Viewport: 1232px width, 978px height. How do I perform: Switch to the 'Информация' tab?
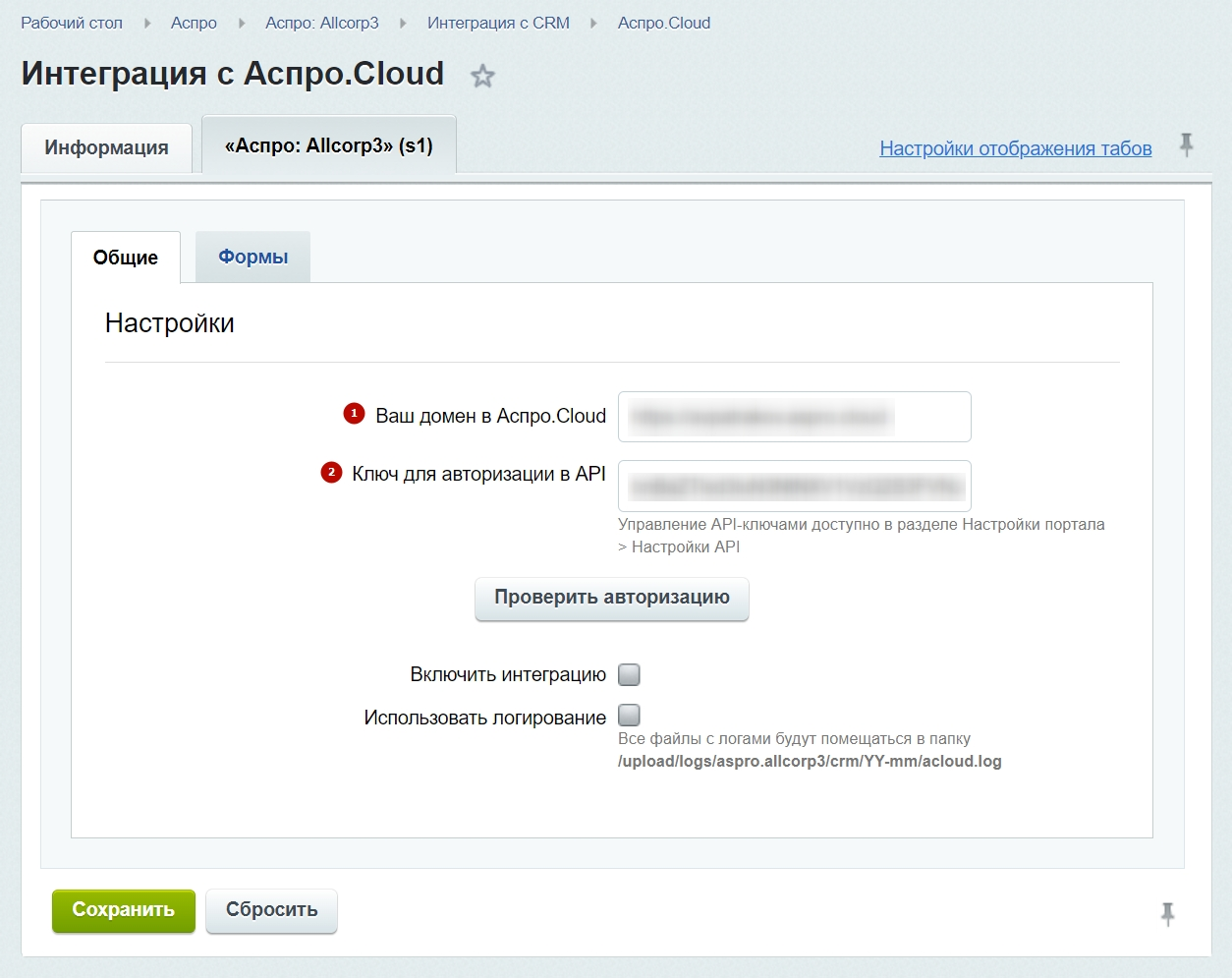pos(106,148)
